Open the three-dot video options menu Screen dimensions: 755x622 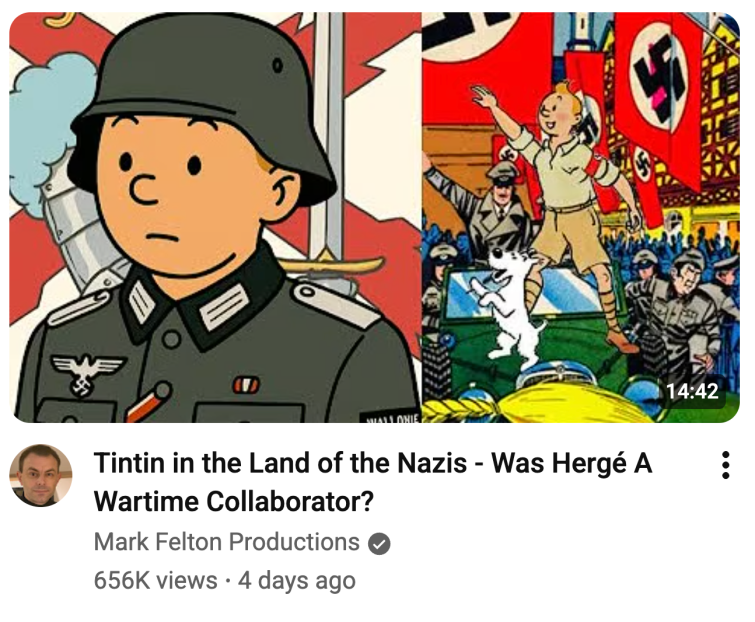(726, 465)
